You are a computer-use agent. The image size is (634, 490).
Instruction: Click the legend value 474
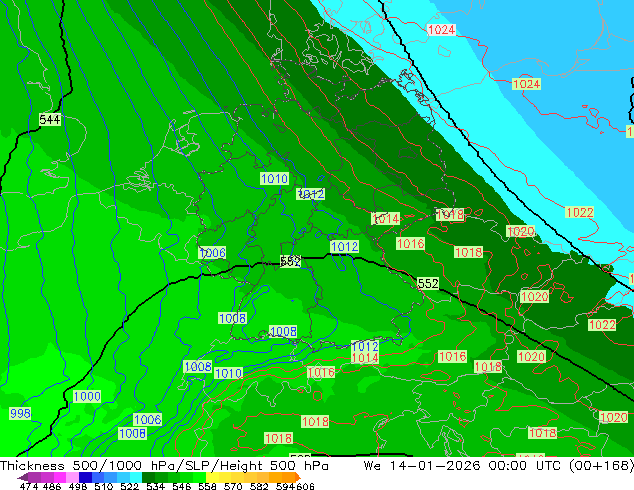(29, 486)
